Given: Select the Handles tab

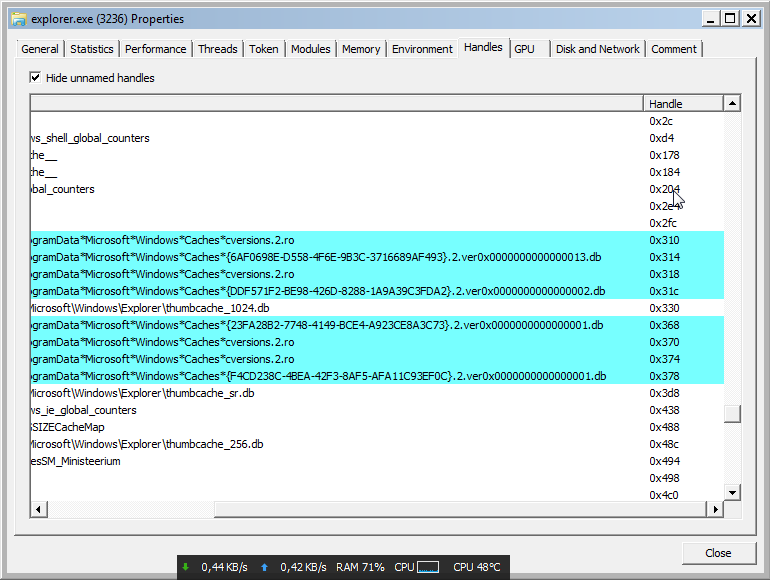Looking at the screenshot, I should tap(483, 47).
